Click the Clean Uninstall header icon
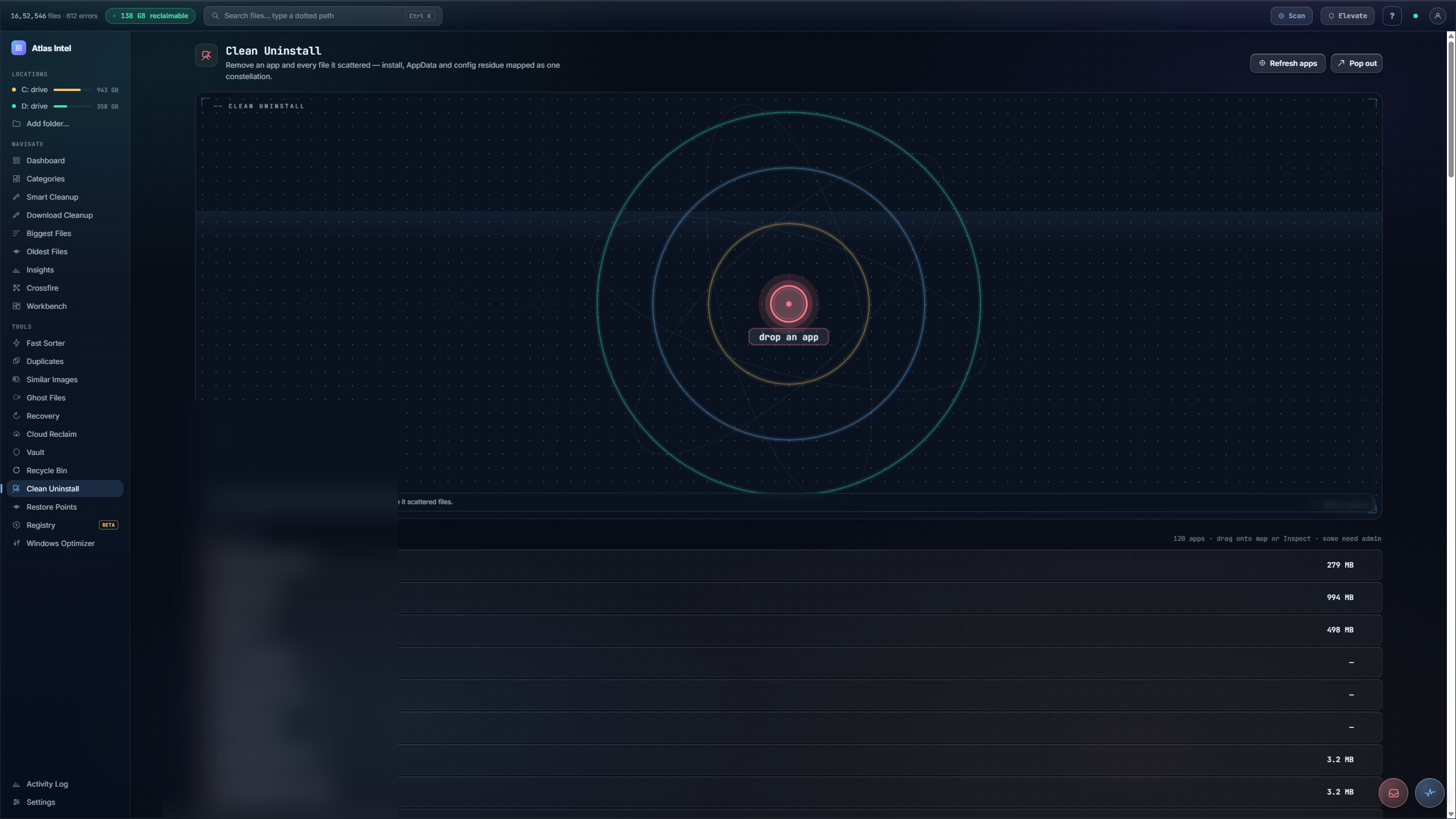Viewport: 1456px width, 819px height. [x=206, y=55]
